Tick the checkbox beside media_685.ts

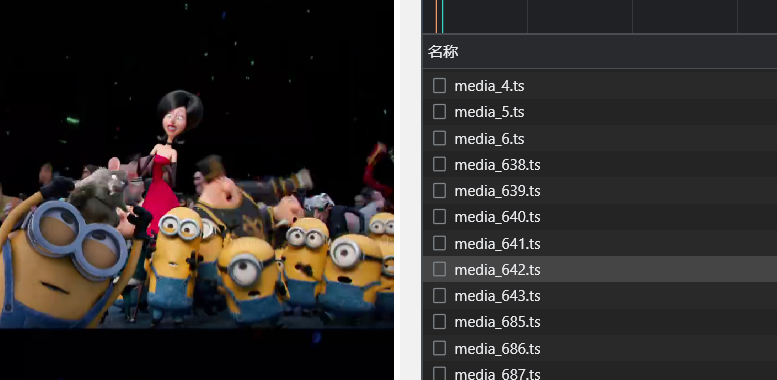pos(439,322)
